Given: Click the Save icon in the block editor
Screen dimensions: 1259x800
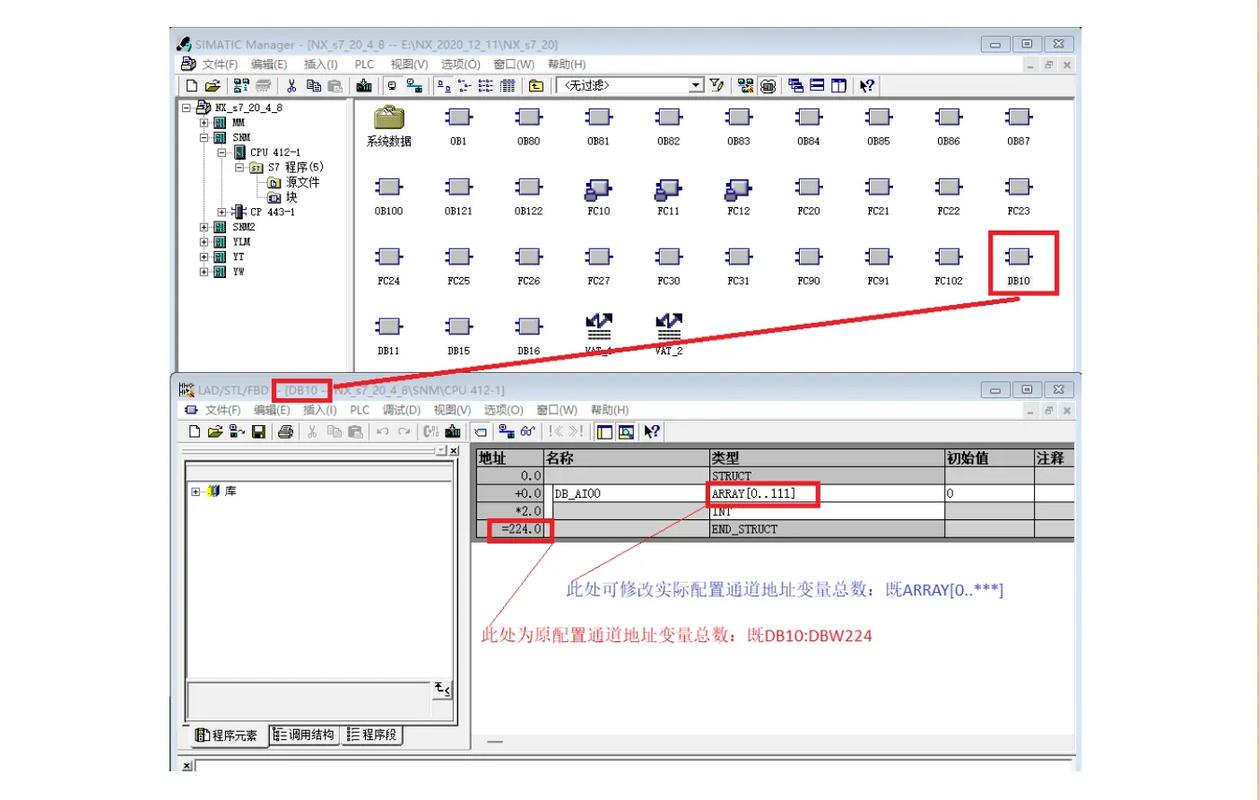Looking at the screenshot, I should [258, 431].
